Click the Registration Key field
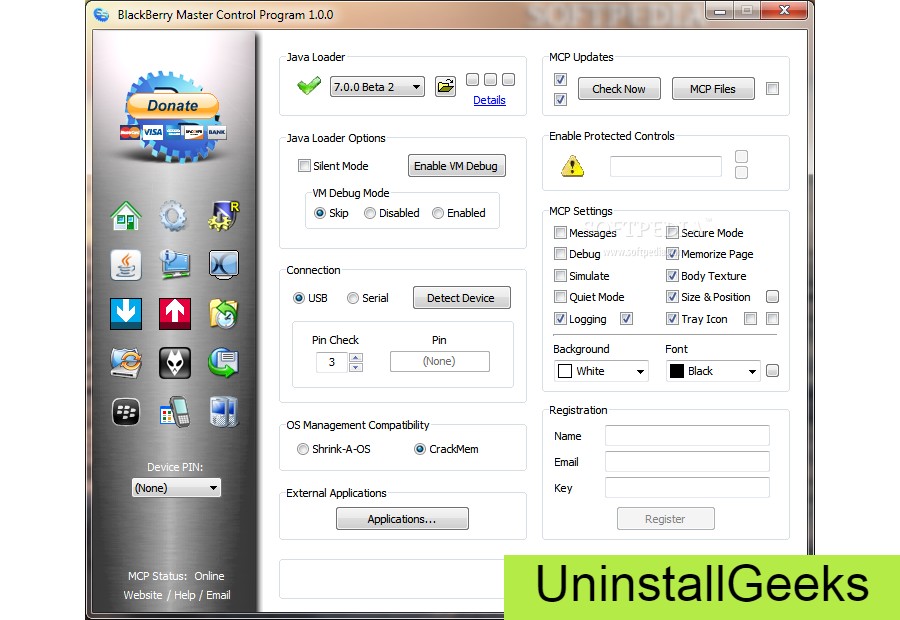 tap(687, 487)
